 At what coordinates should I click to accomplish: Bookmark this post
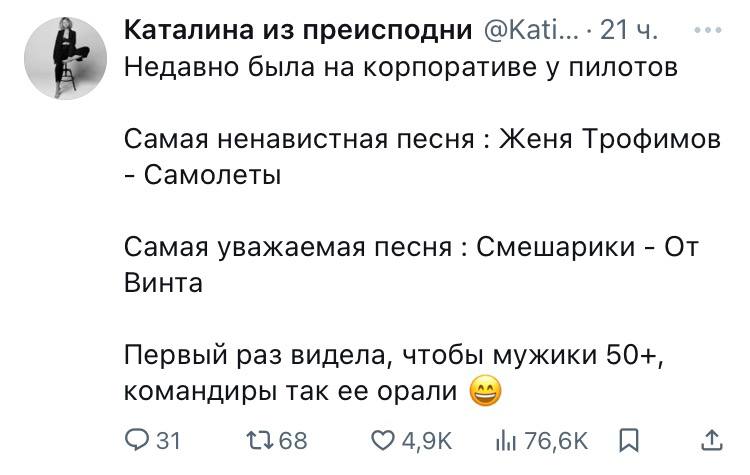pyautogui.click(x=629, y=440)
